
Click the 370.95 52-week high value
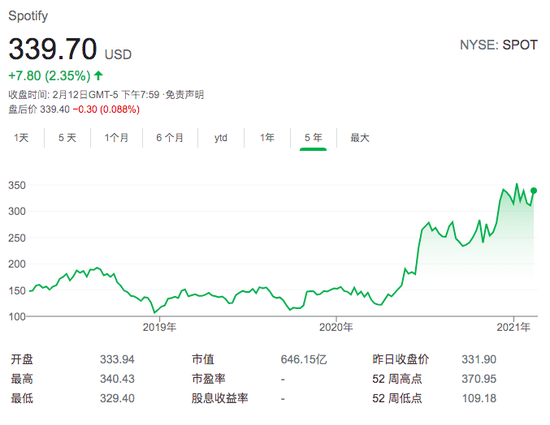pyautogui.click(x=479, y=379)
